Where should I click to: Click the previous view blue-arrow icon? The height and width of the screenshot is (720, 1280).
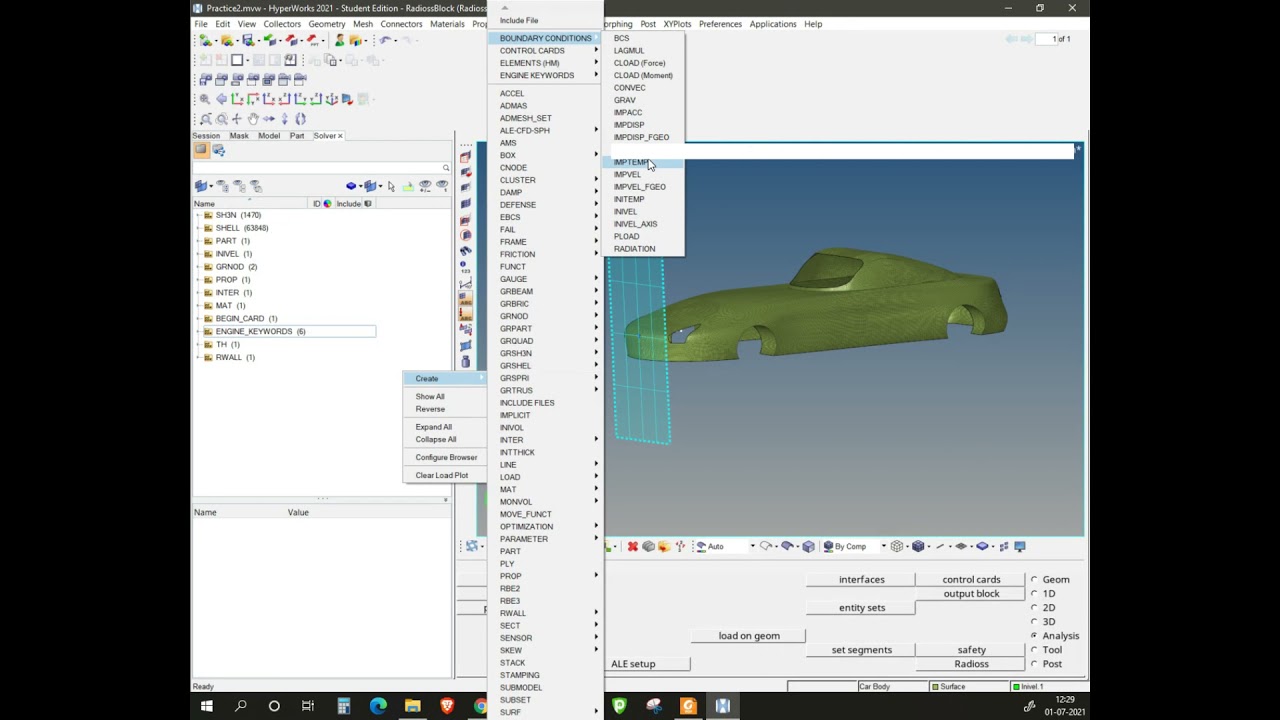point(222,99)
